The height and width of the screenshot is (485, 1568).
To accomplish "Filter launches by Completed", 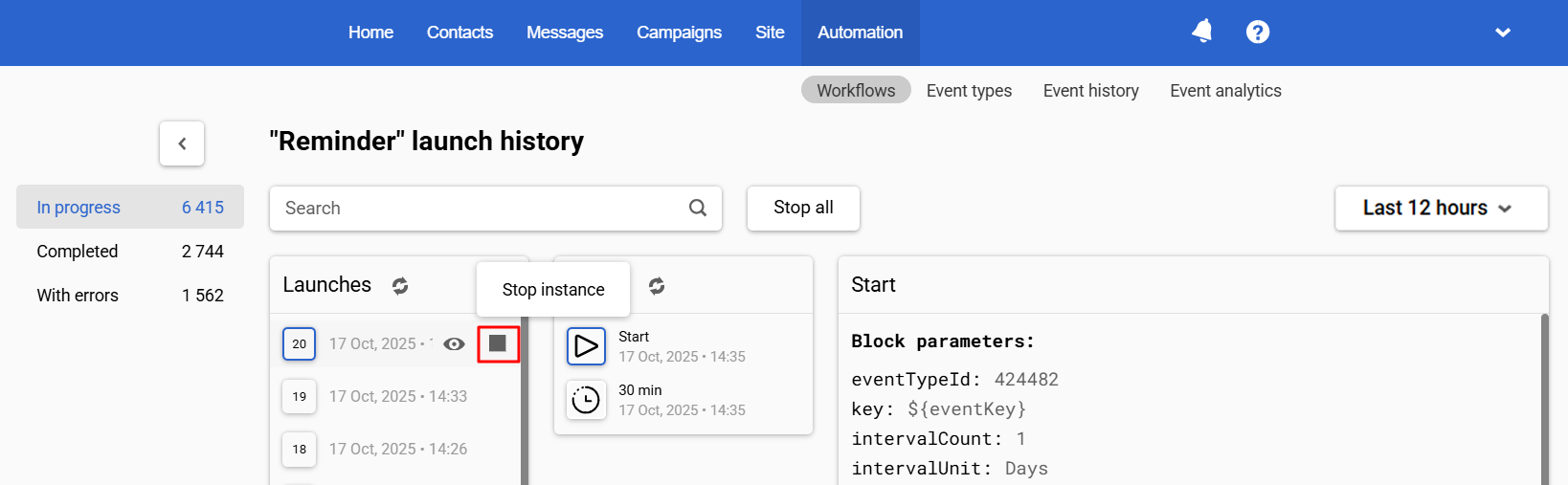I will point(130,251).
